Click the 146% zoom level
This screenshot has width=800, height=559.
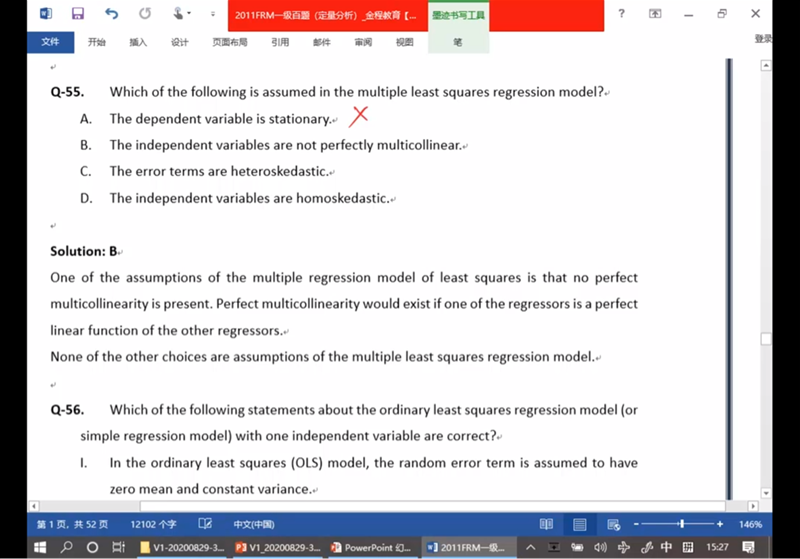pyautogui.click(x=750, y=524)
